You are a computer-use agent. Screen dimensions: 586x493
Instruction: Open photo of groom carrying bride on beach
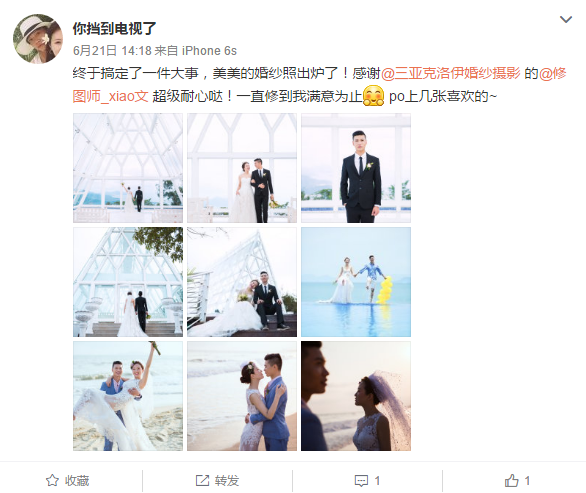point(128,396)
